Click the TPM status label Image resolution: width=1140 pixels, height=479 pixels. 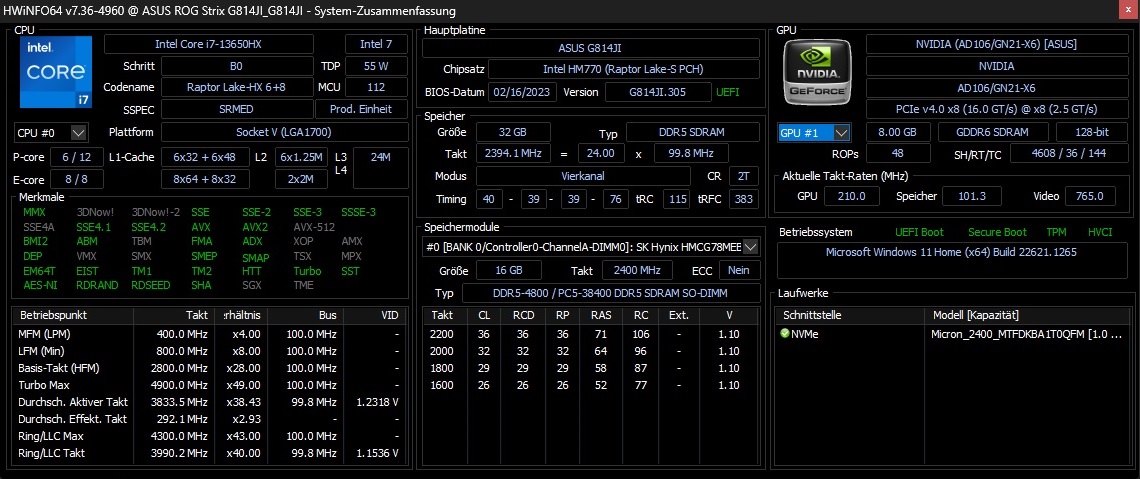coord(1056,232)
